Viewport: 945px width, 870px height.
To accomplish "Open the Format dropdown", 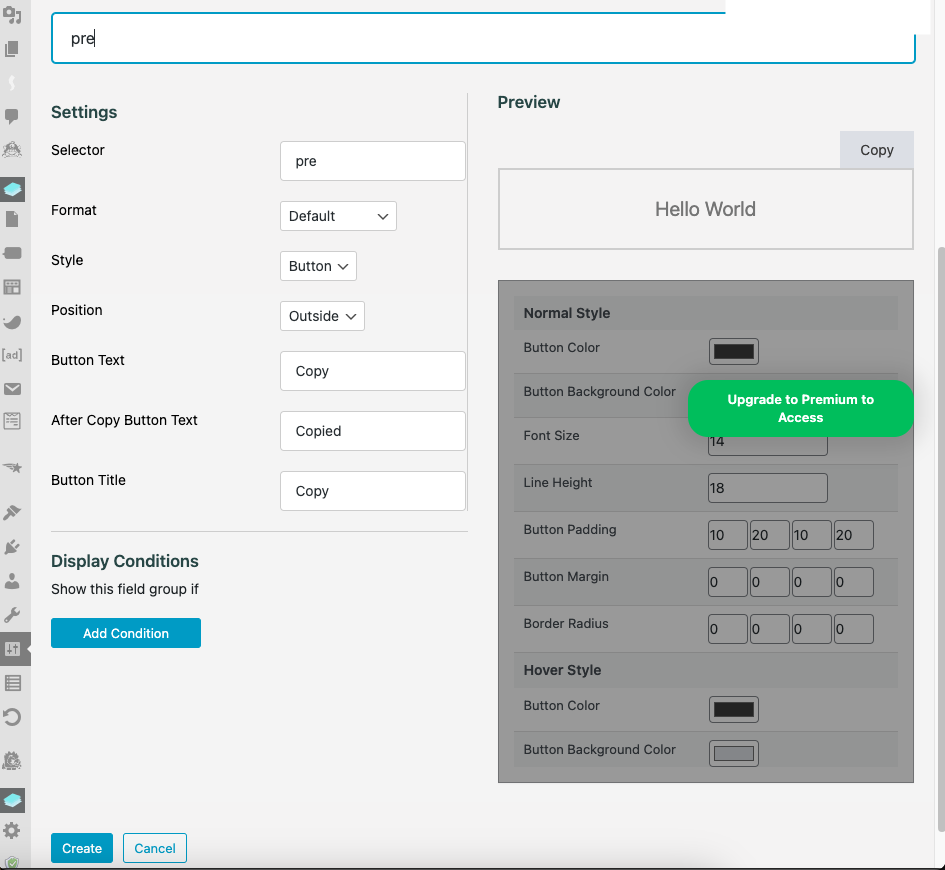I will [x=338, y=216].
